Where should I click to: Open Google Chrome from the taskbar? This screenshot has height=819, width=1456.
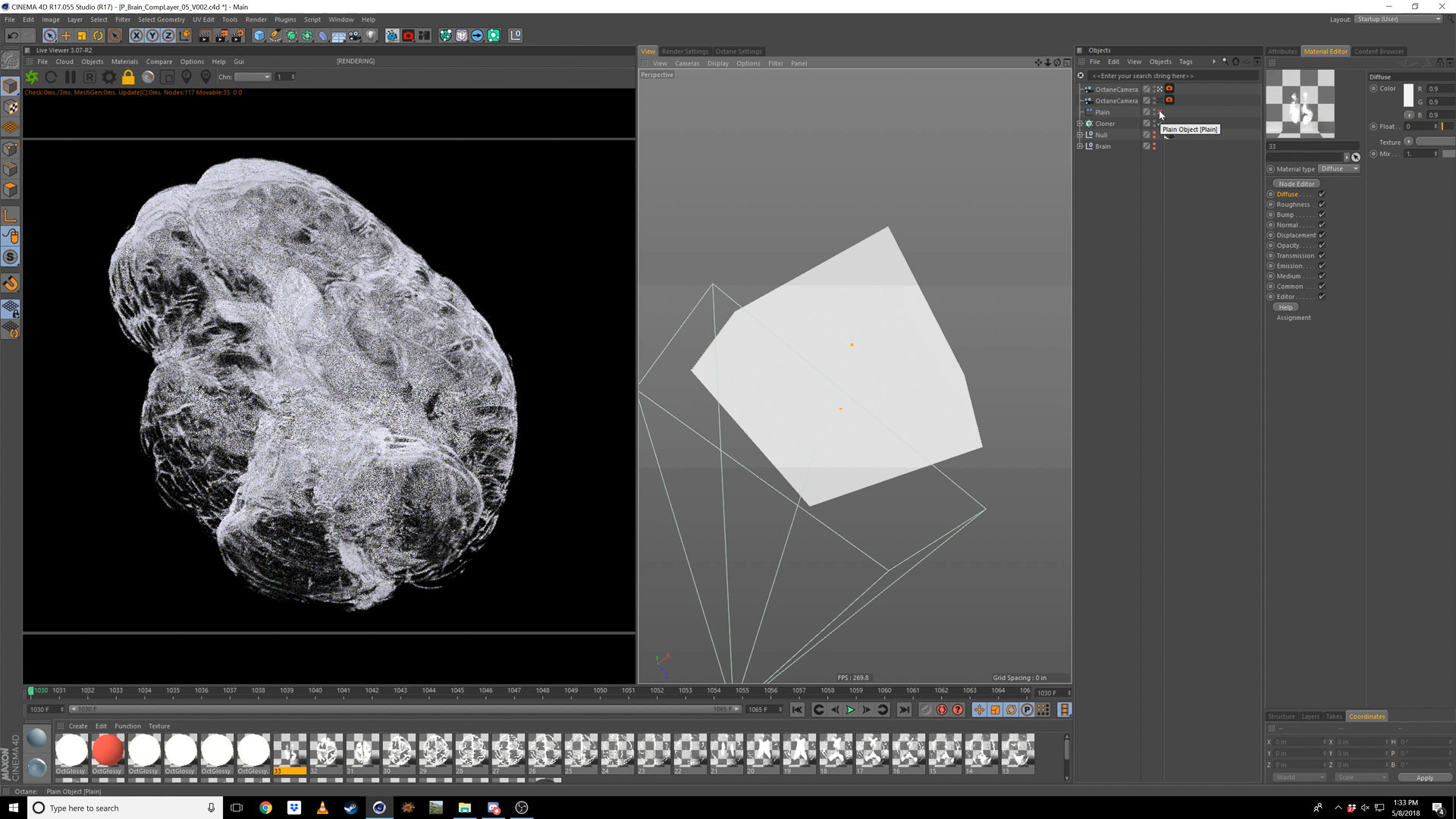[265, 808]
